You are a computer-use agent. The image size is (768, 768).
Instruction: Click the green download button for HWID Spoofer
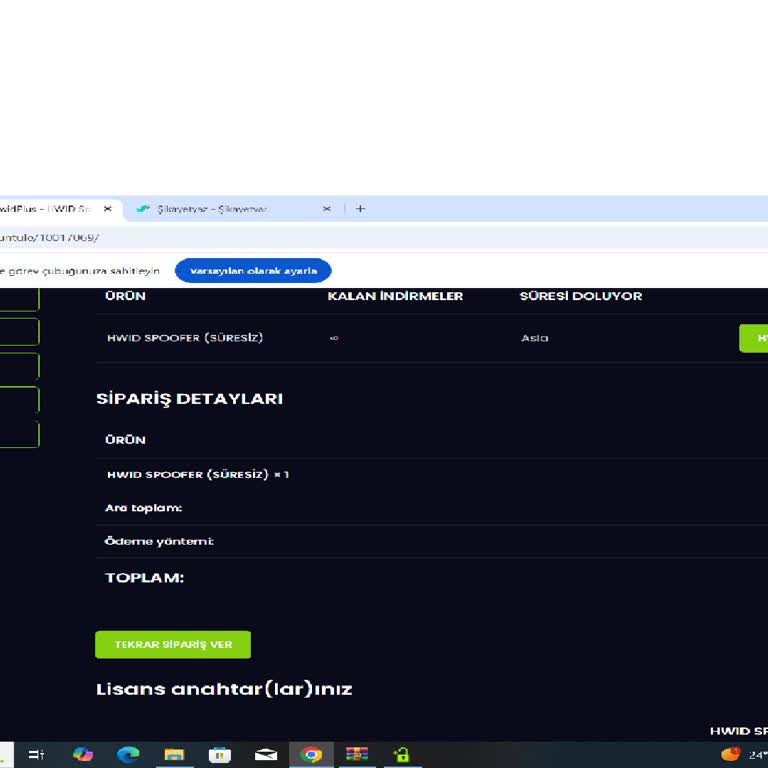click(x=754, y=338)
